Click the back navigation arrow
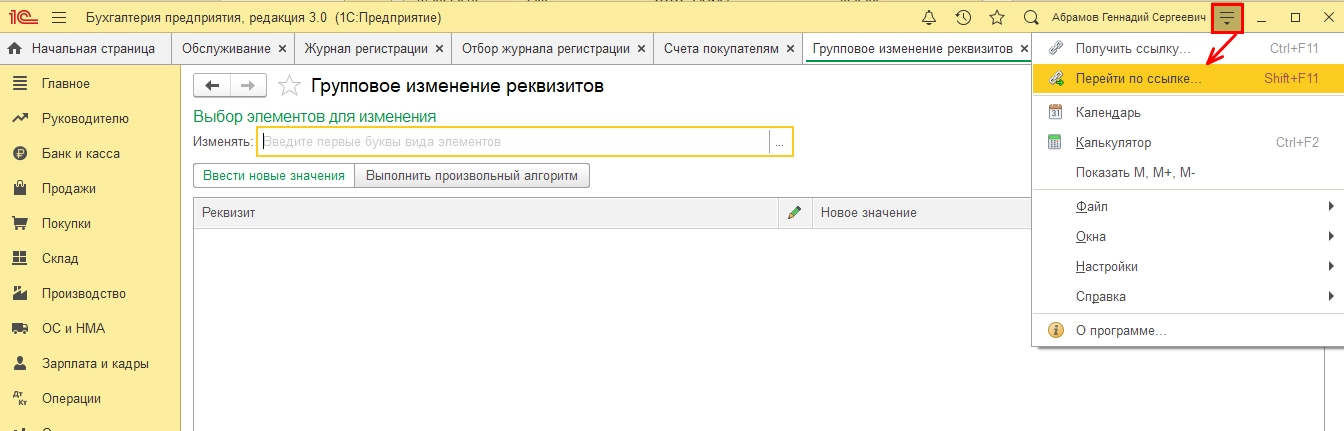 pyautogui.click(x=212, y=86)
